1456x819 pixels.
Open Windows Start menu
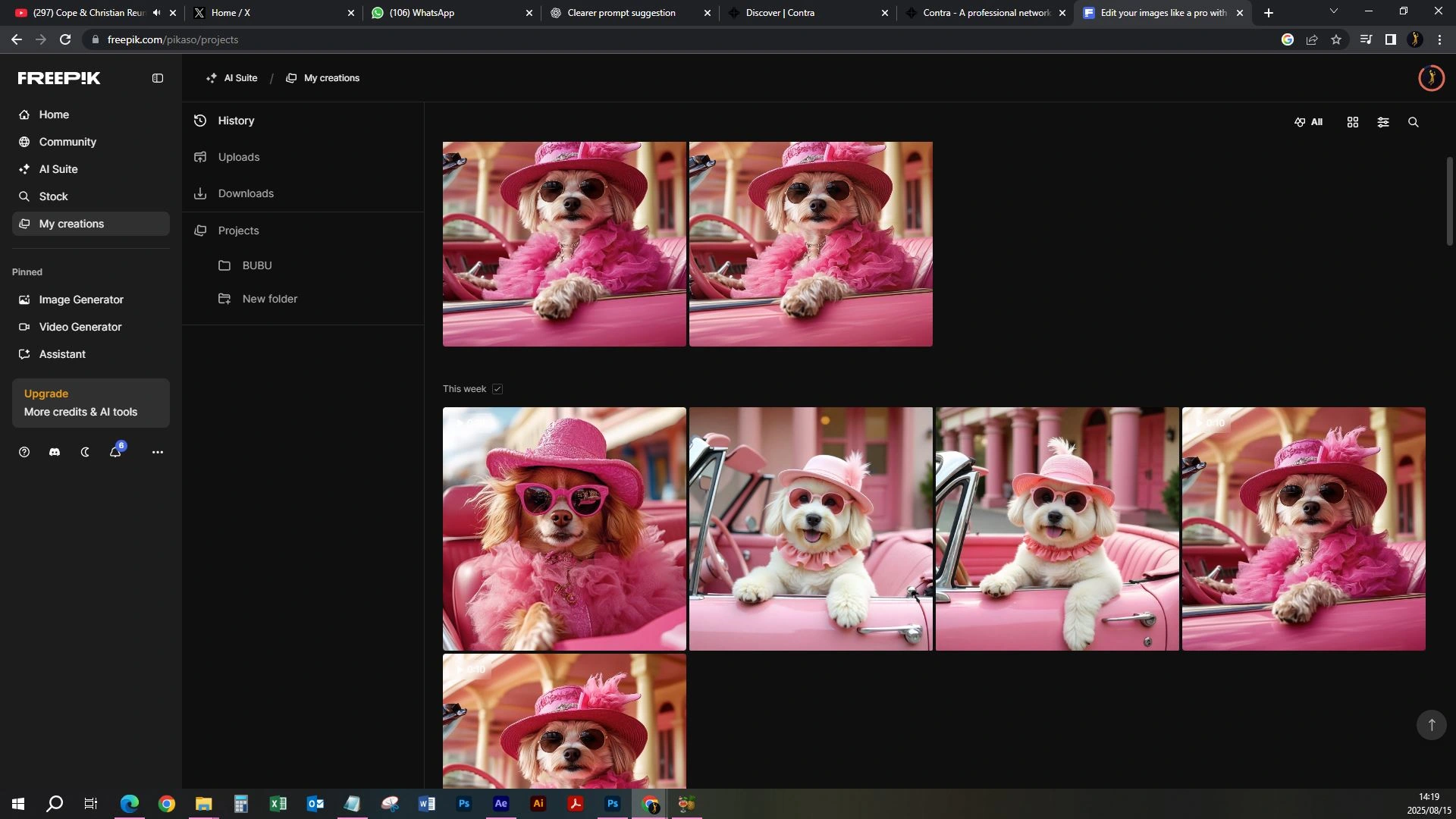[x=18, y=804]
